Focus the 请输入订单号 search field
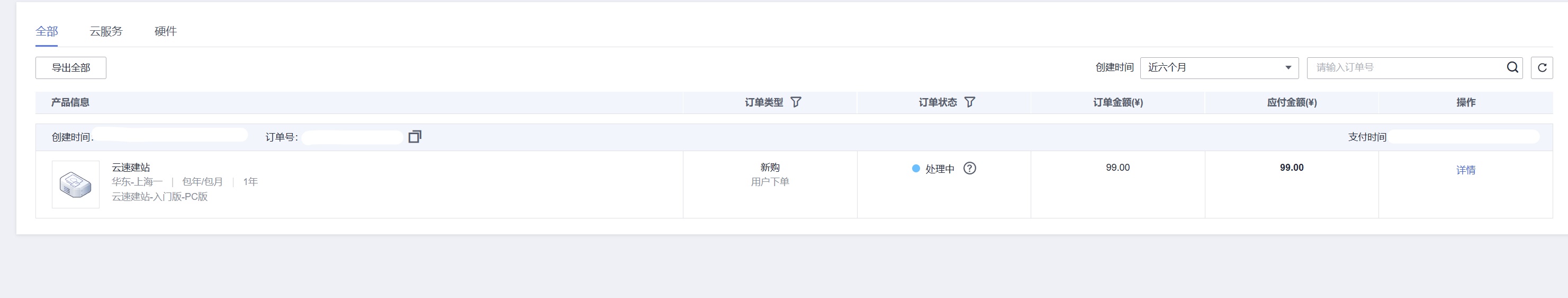This screenshot has width=1568, height=298. click(1406, 68)
